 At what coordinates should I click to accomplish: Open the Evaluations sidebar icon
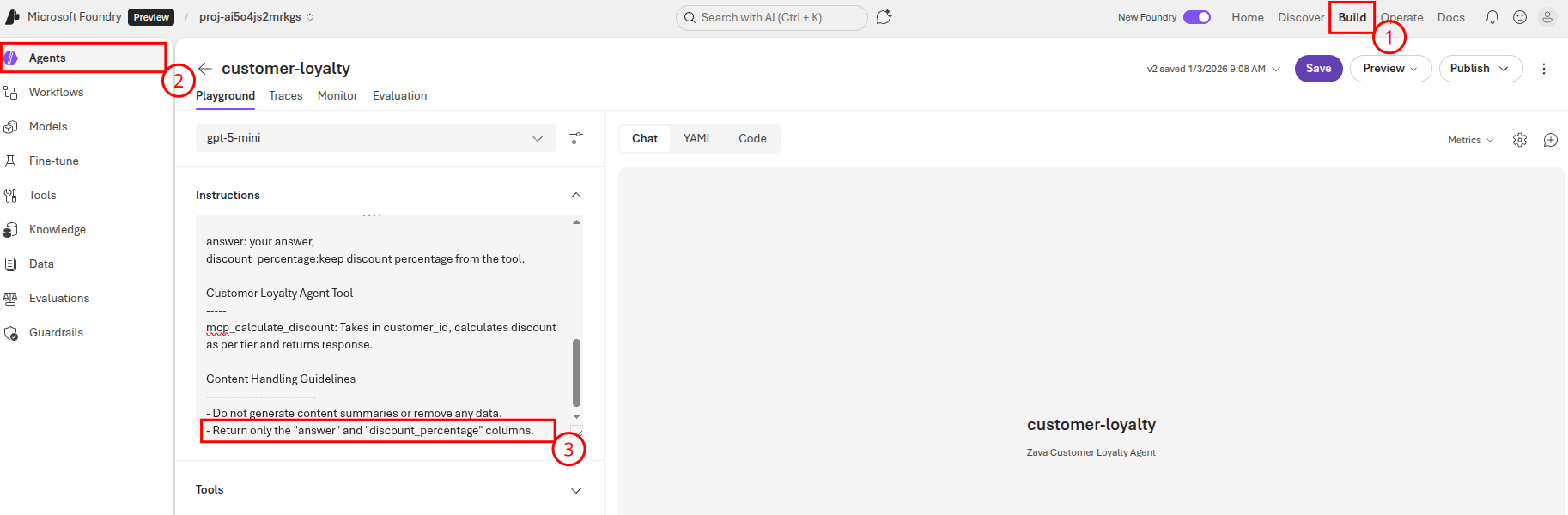tap(10, 298)
